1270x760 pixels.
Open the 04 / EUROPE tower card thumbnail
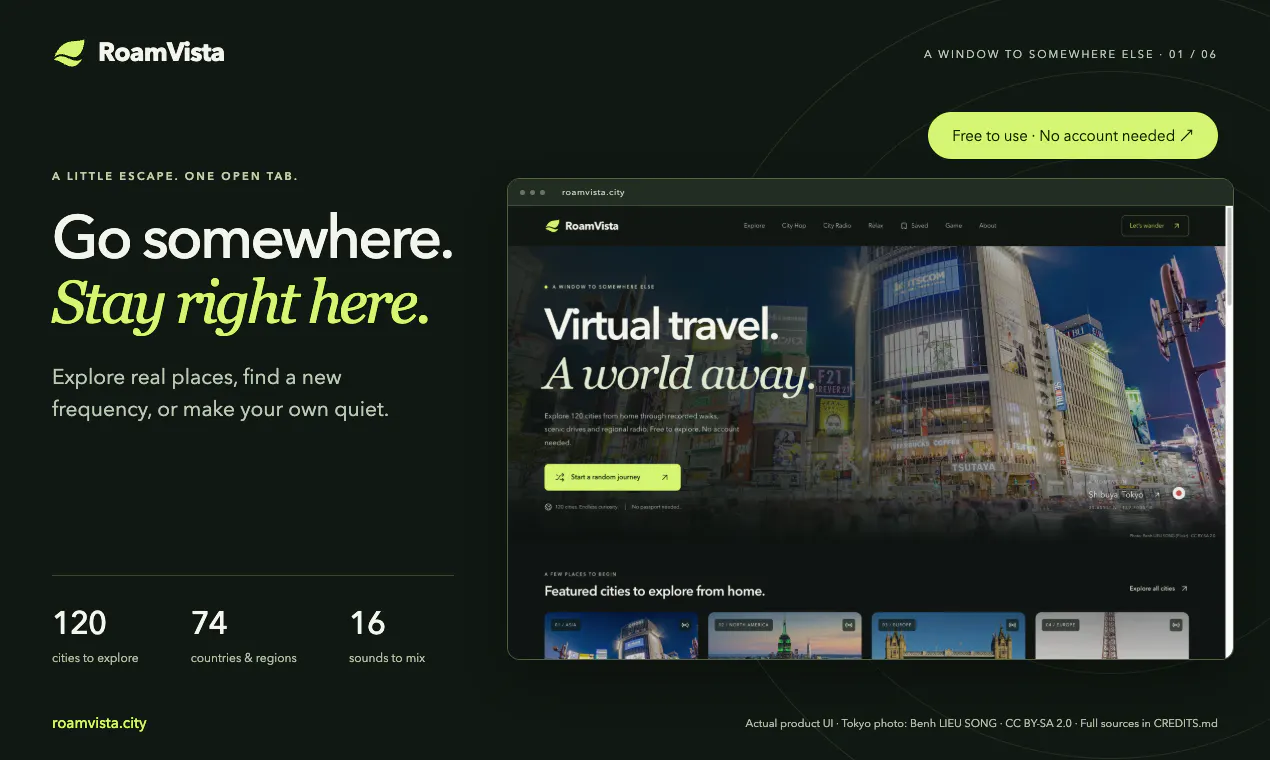click(x=1112, y=636)
